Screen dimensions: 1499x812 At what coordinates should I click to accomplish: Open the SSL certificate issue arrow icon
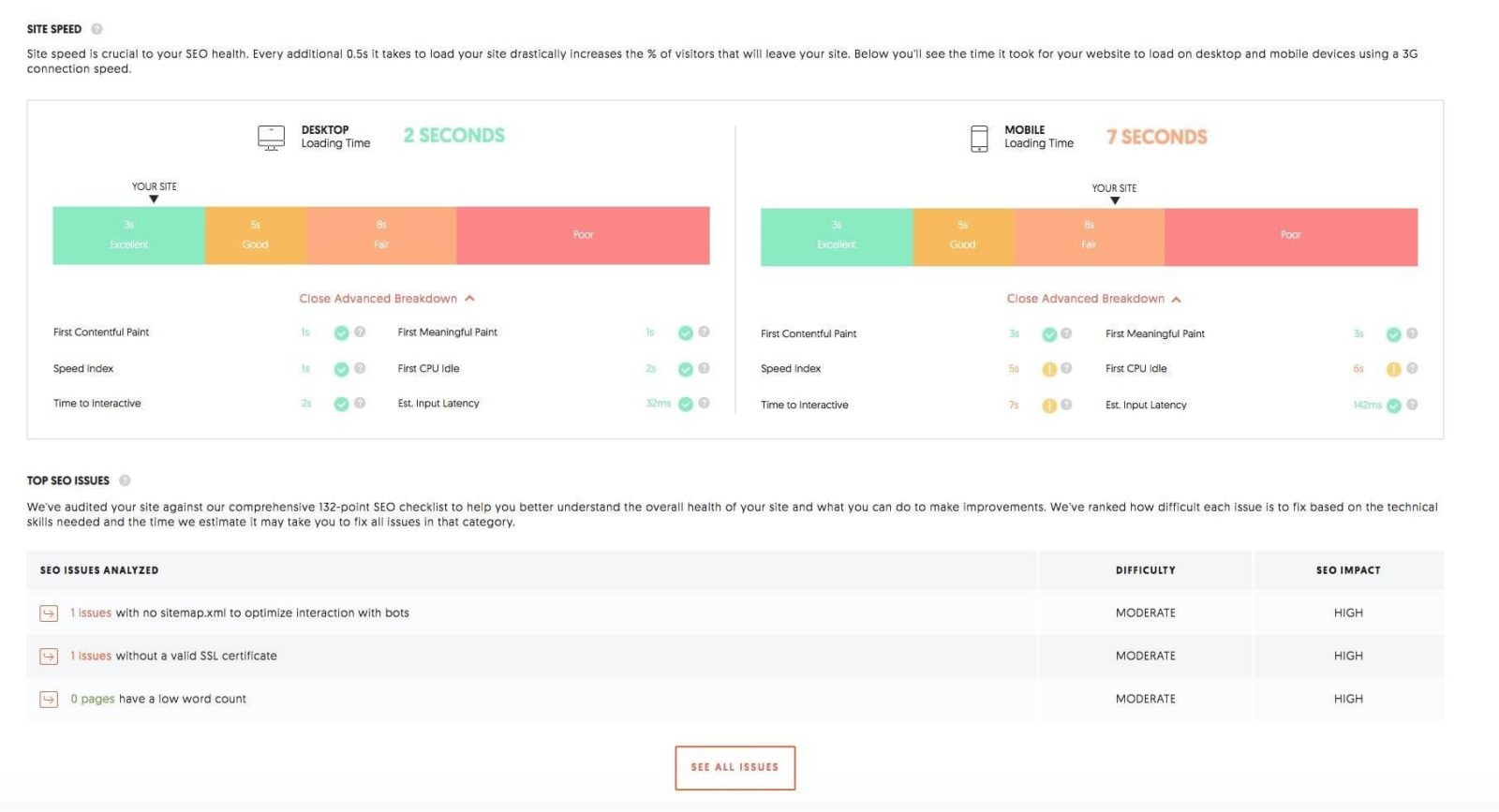(49, 657)
